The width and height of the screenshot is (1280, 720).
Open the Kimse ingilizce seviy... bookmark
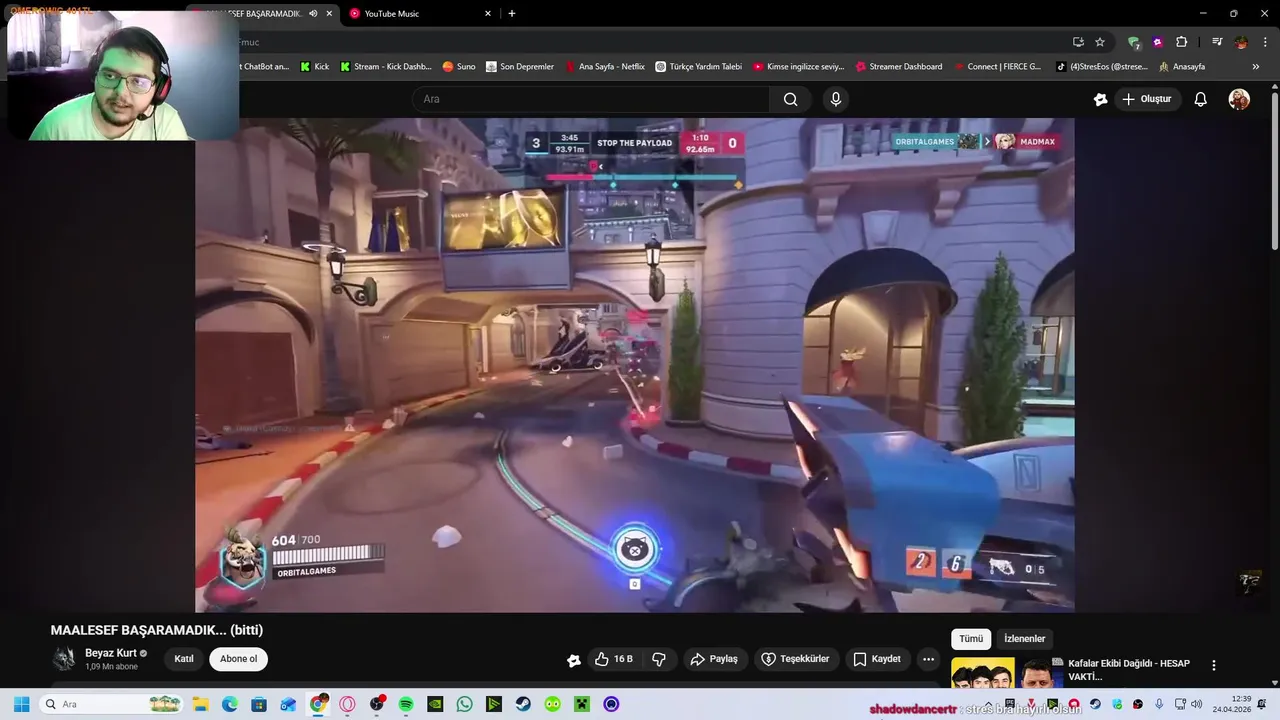point(799,67)
